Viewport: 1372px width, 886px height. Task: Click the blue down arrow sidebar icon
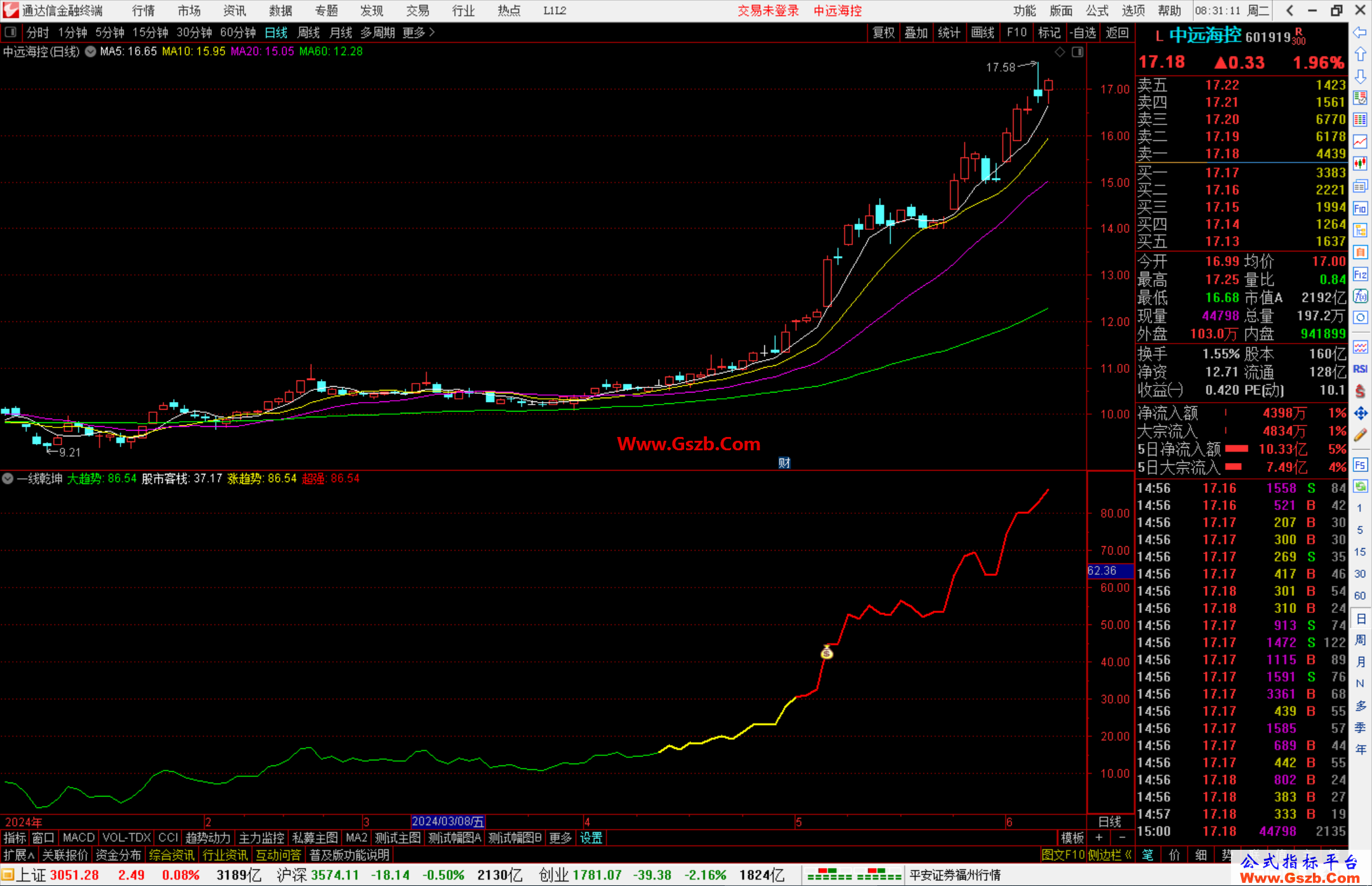pos(1360,76)
